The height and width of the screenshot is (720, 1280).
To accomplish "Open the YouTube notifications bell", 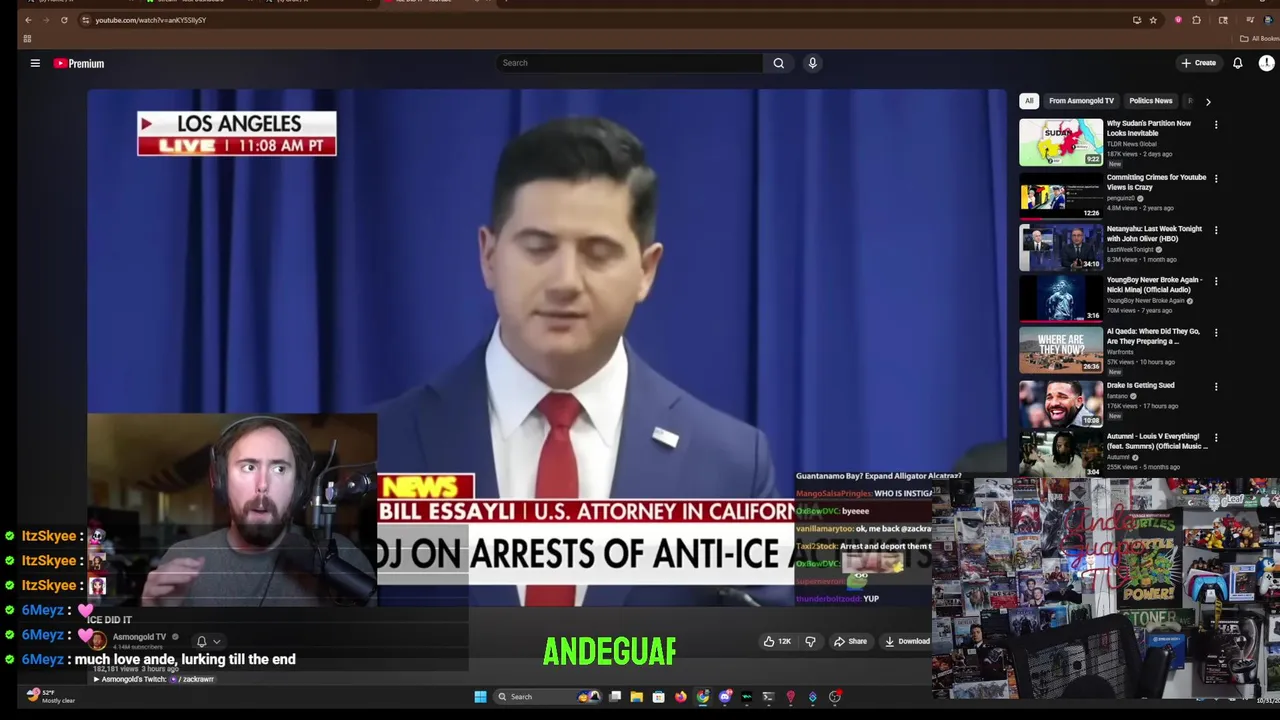I will click(x=1237, y=63).
